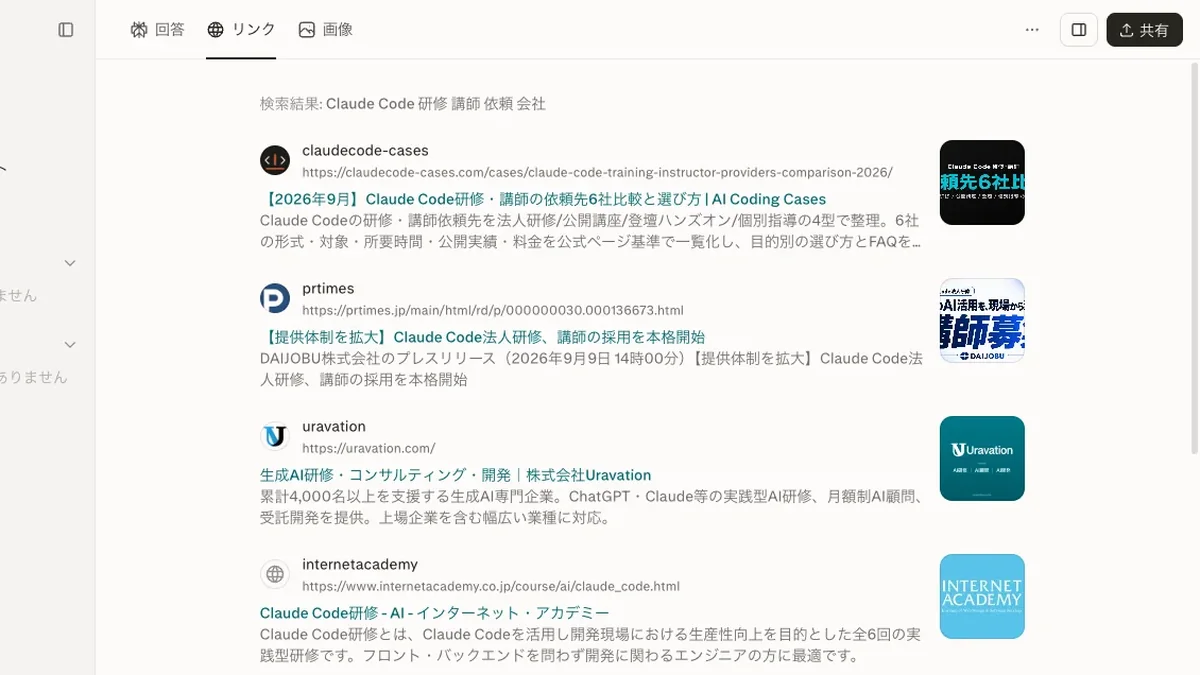
Task: Open the three-dots more options menu
Action: click(x=1032, y=30)
